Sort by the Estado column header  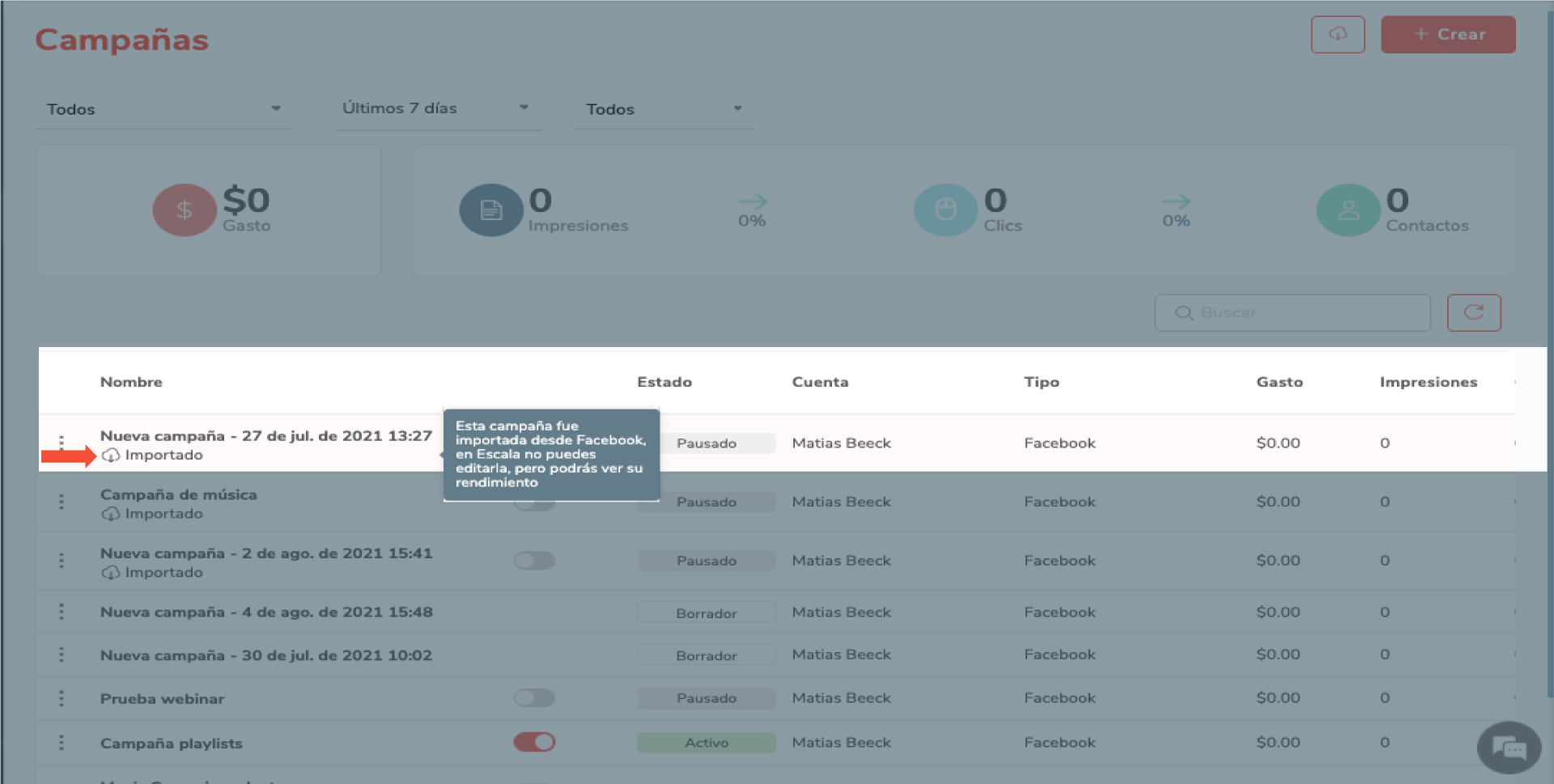click(664, 382)
